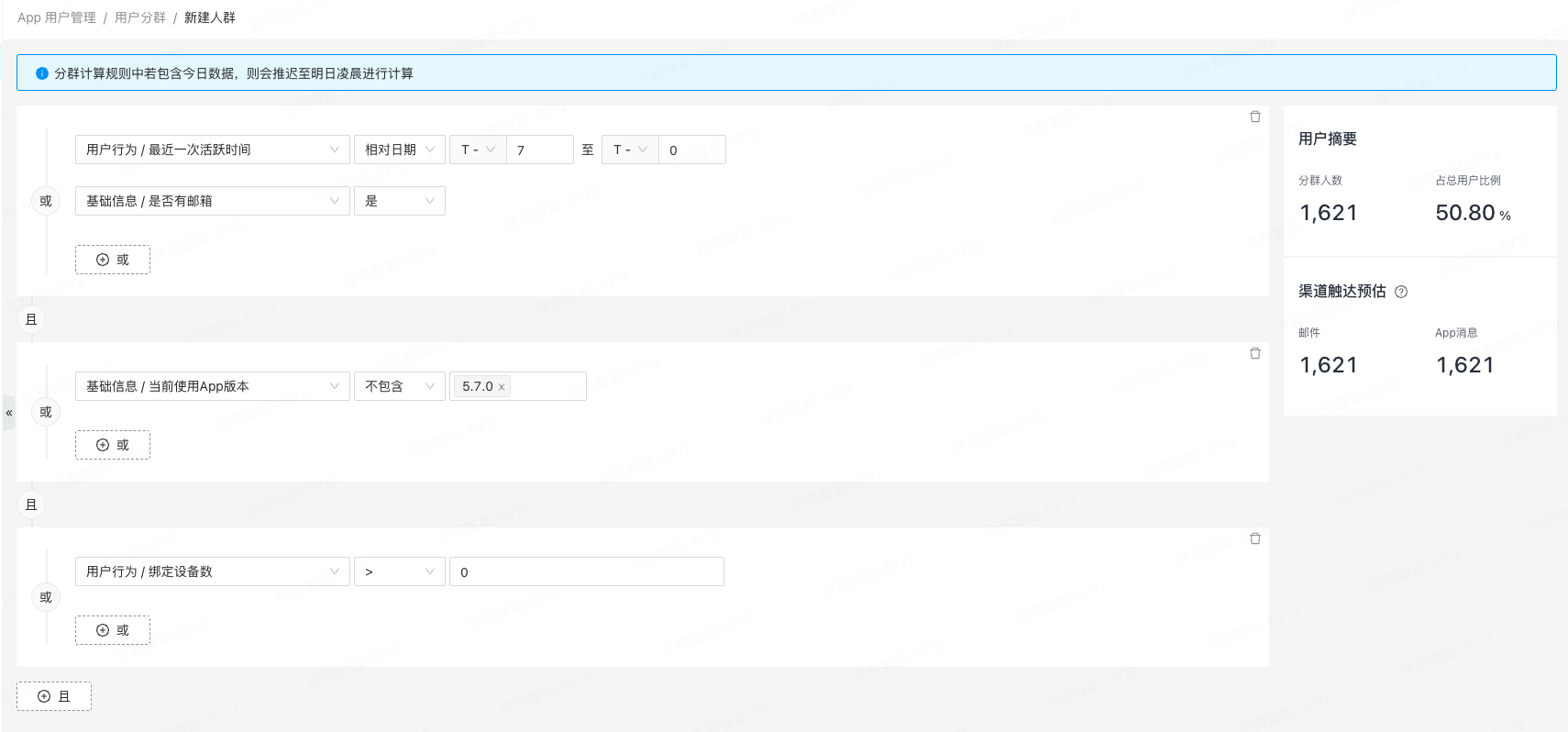Click the 新建人群 breadcrumb

pyautogui.click(x=210, y=17)
